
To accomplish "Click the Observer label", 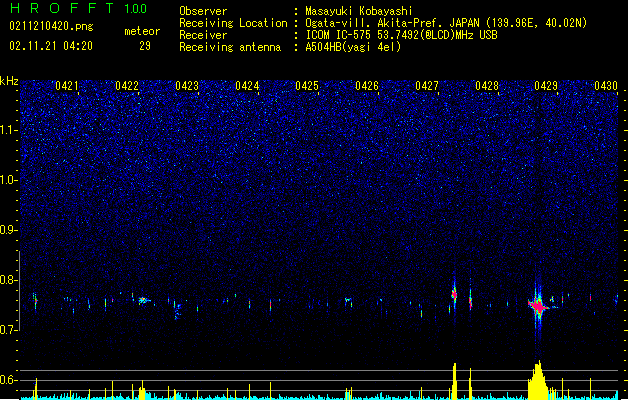I will coord(203,11).
